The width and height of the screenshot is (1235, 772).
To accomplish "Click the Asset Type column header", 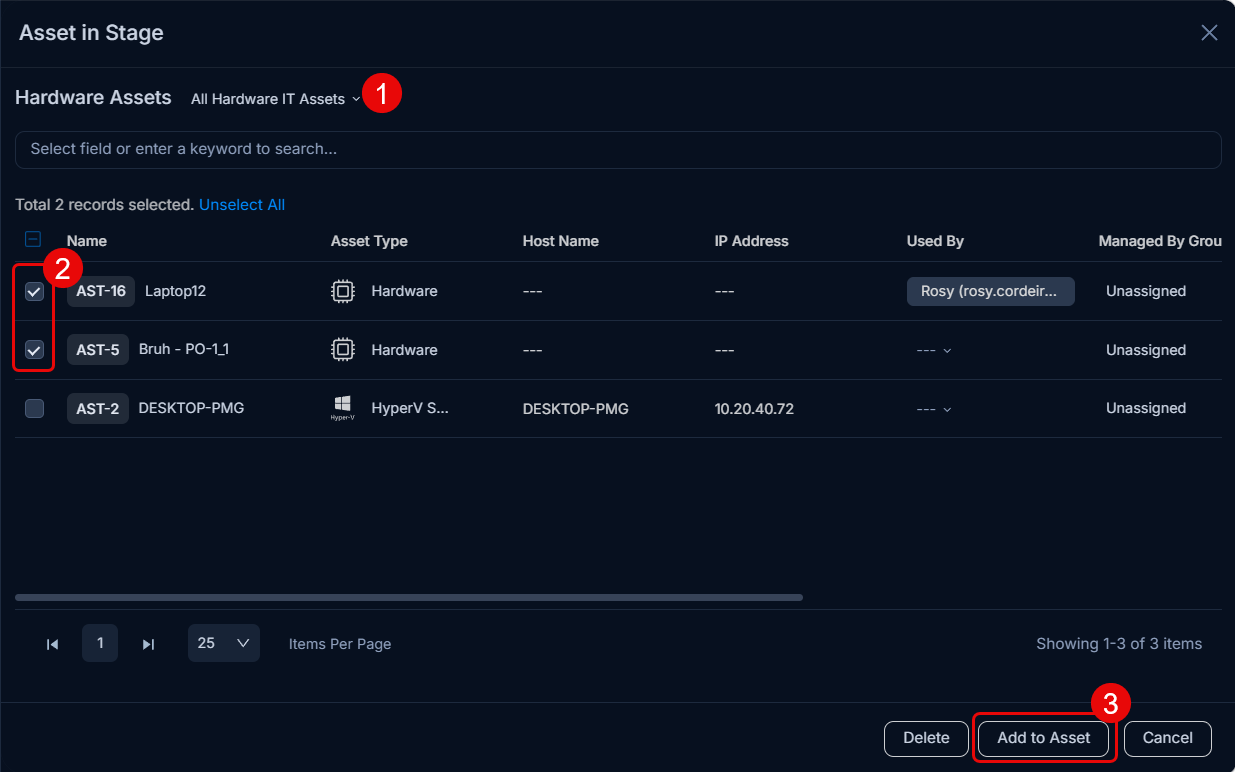I will 369,241.
